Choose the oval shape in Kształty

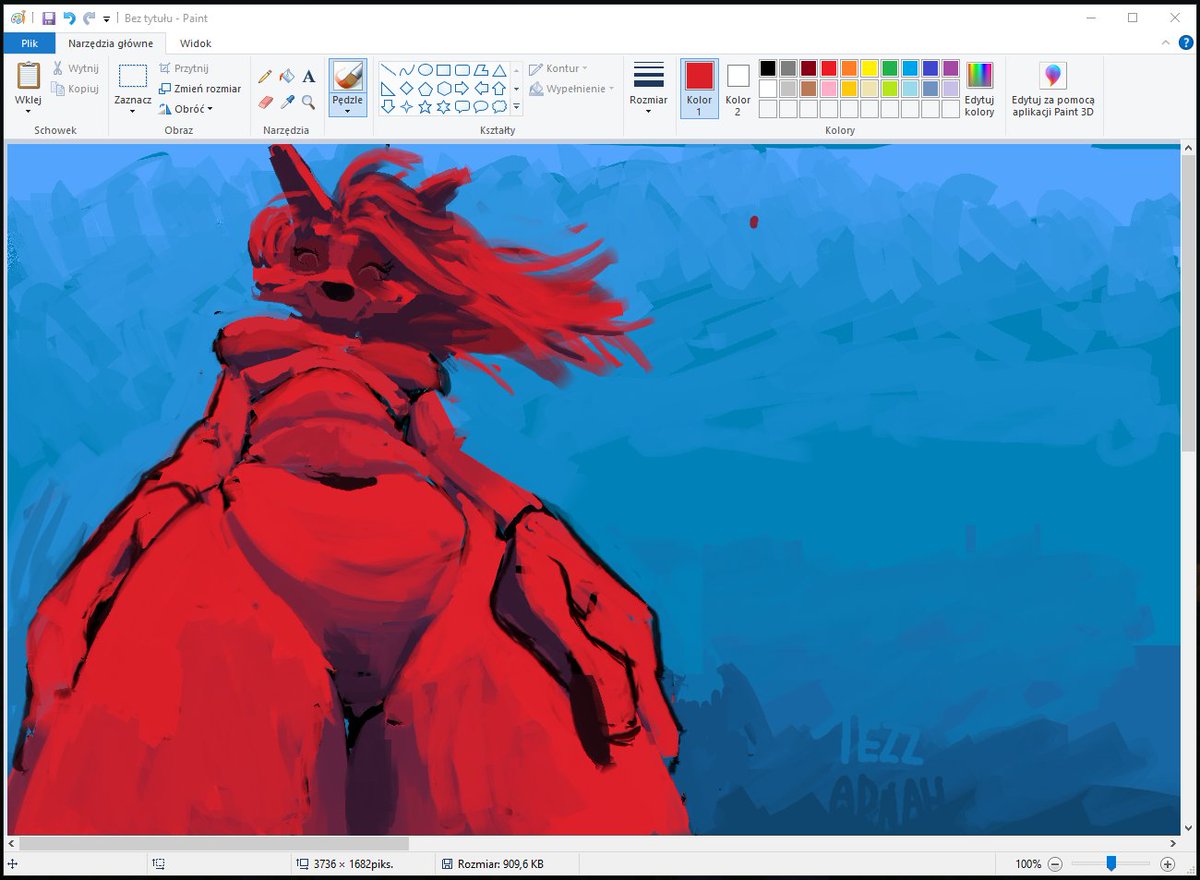pos(425,70)
